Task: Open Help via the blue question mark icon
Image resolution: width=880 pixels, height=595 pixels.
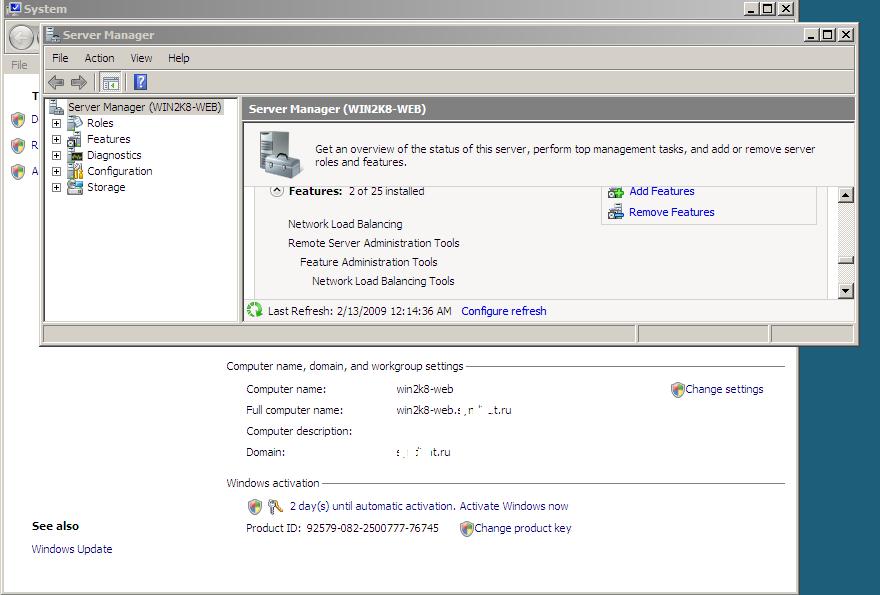Action: coord(140,82)
